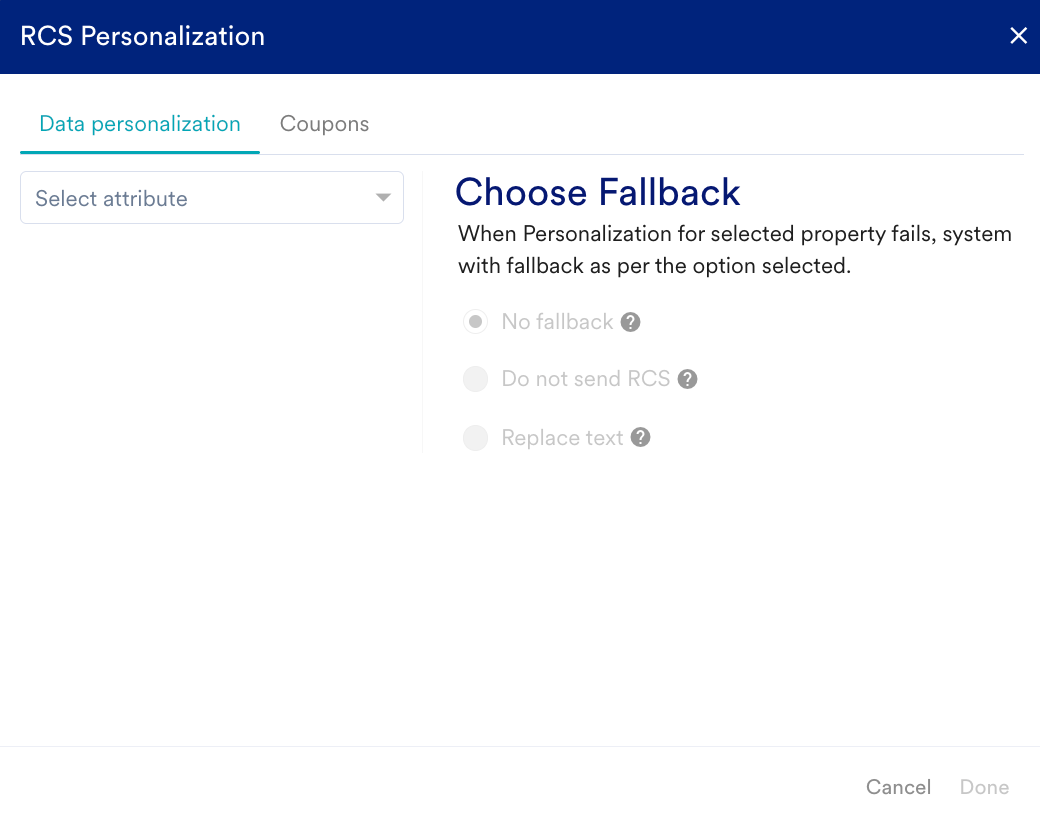Click the "Do not send RCS" label text
The width and height of the screenshot is (1040, 820).
tap(585, 380)
